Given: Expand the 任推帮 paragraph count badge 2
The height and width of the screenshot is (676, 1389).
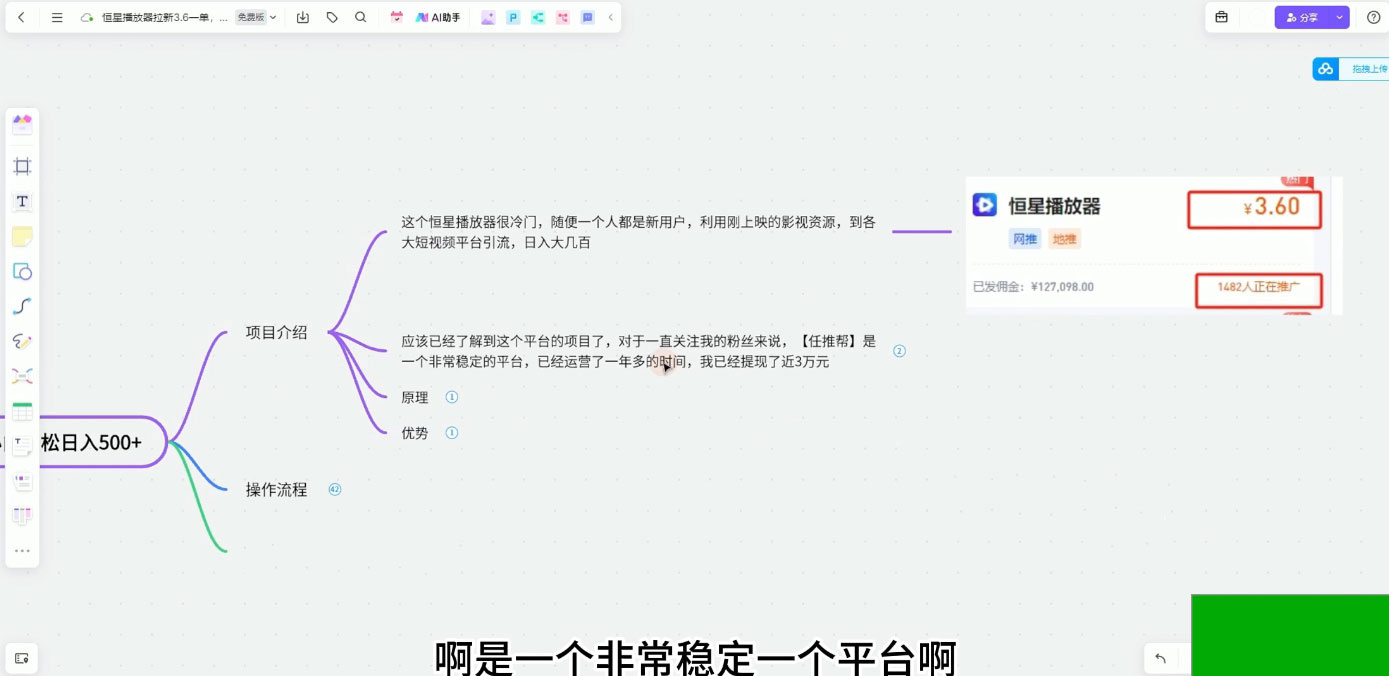Looking at the screenshot, I should [899, 351].
